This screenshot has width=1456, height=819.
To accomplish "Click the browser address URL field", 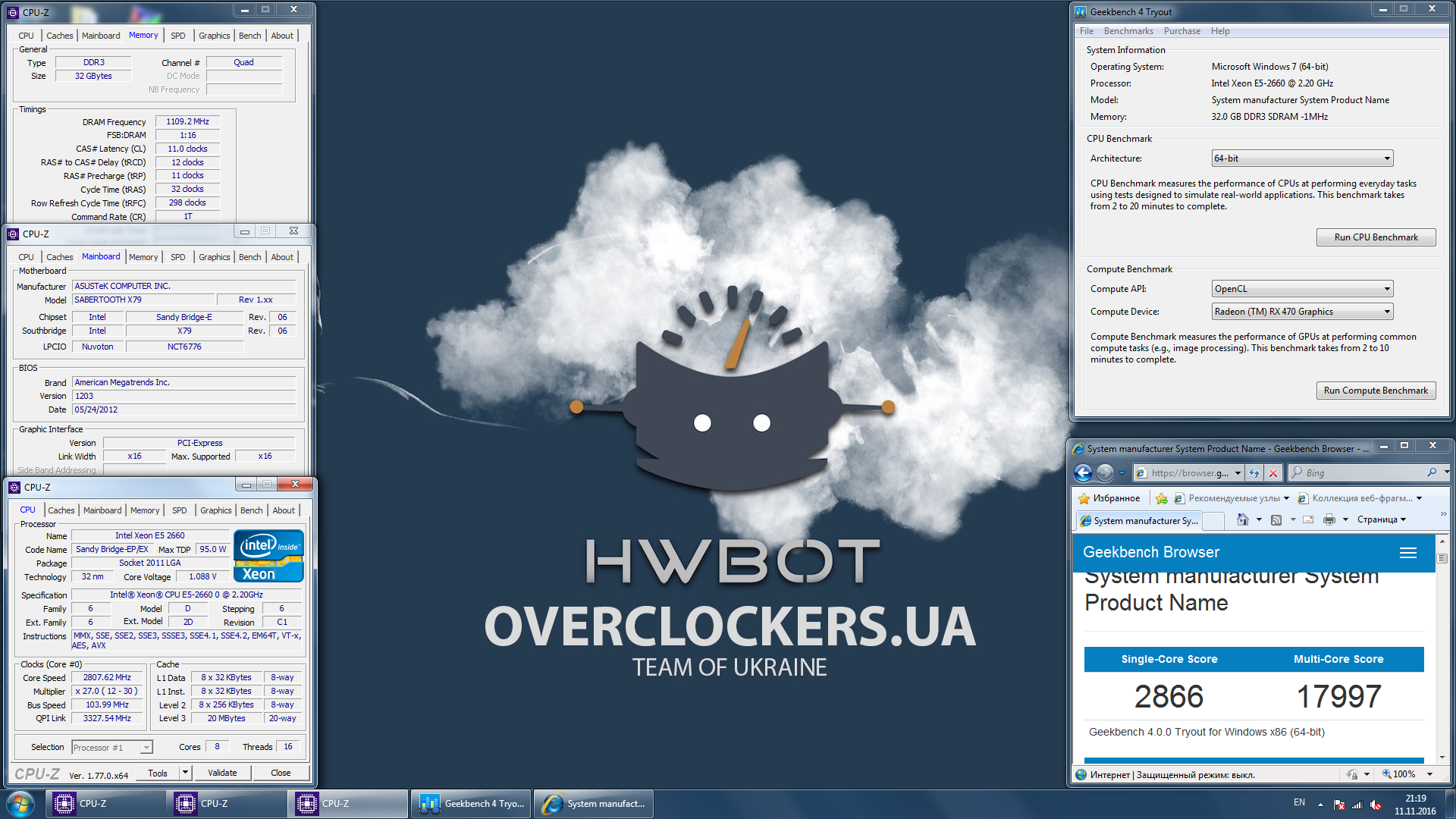I will pos(1189,472).
